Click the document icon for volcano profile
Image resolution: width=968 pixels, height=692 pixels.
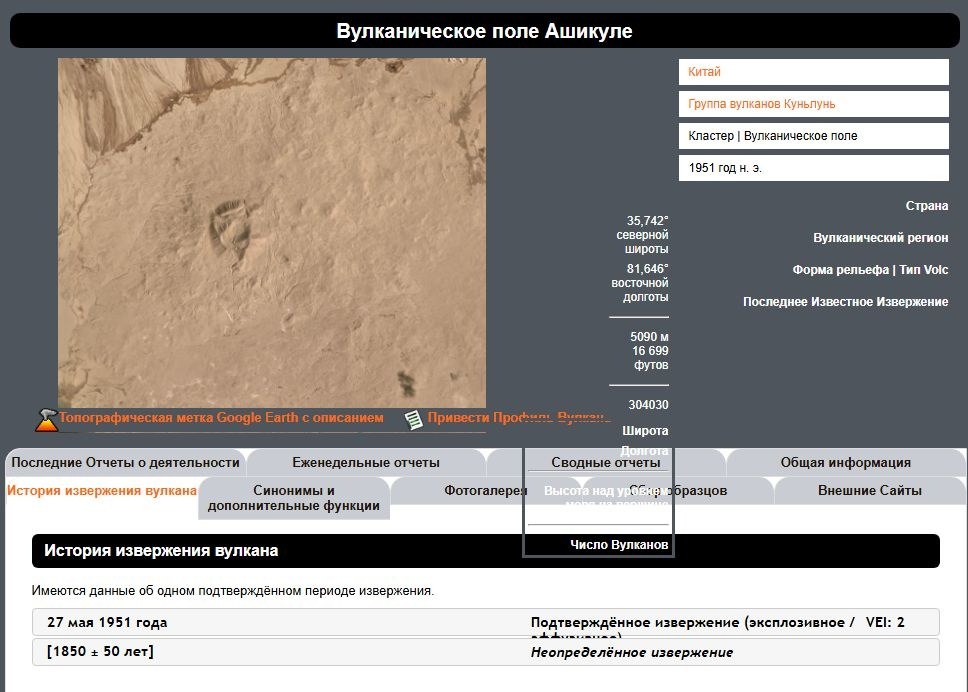point(413,419)
